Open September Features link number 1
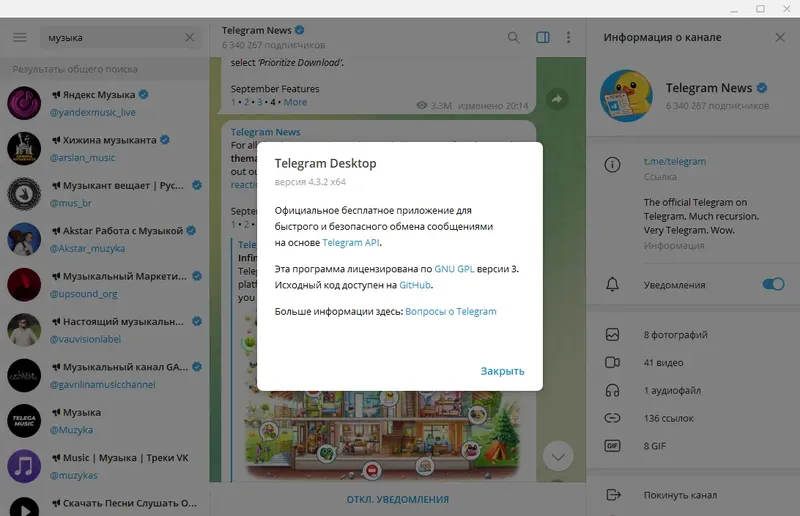This screenshot has height=516, width=800. pos(233,102)
